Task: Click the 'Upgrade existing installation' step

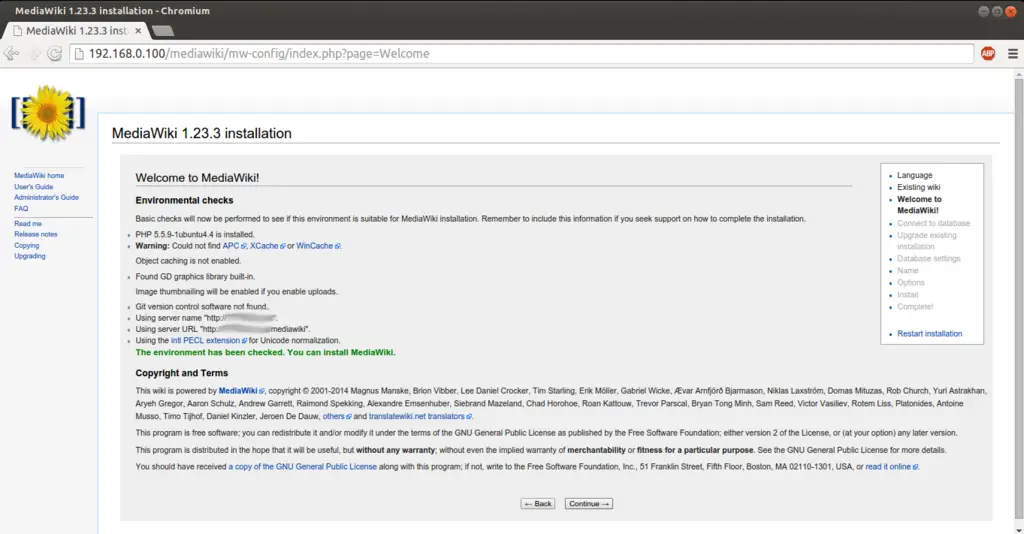Action: coord(927,241)
